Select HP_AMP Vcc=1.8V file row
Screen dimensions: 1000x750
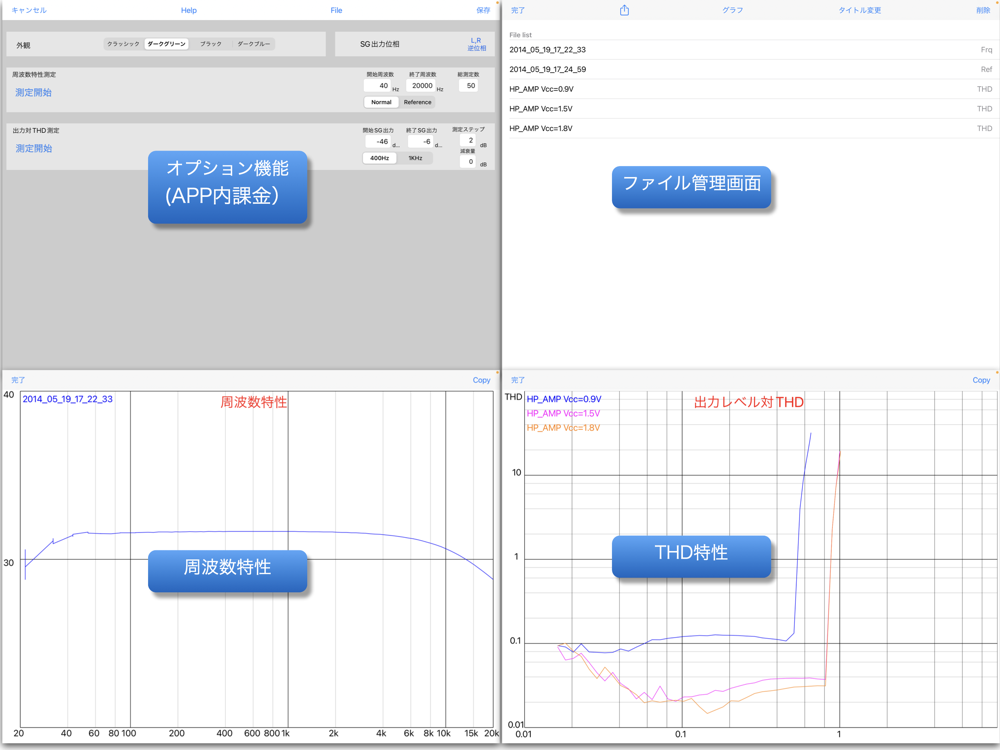point(751,128)
